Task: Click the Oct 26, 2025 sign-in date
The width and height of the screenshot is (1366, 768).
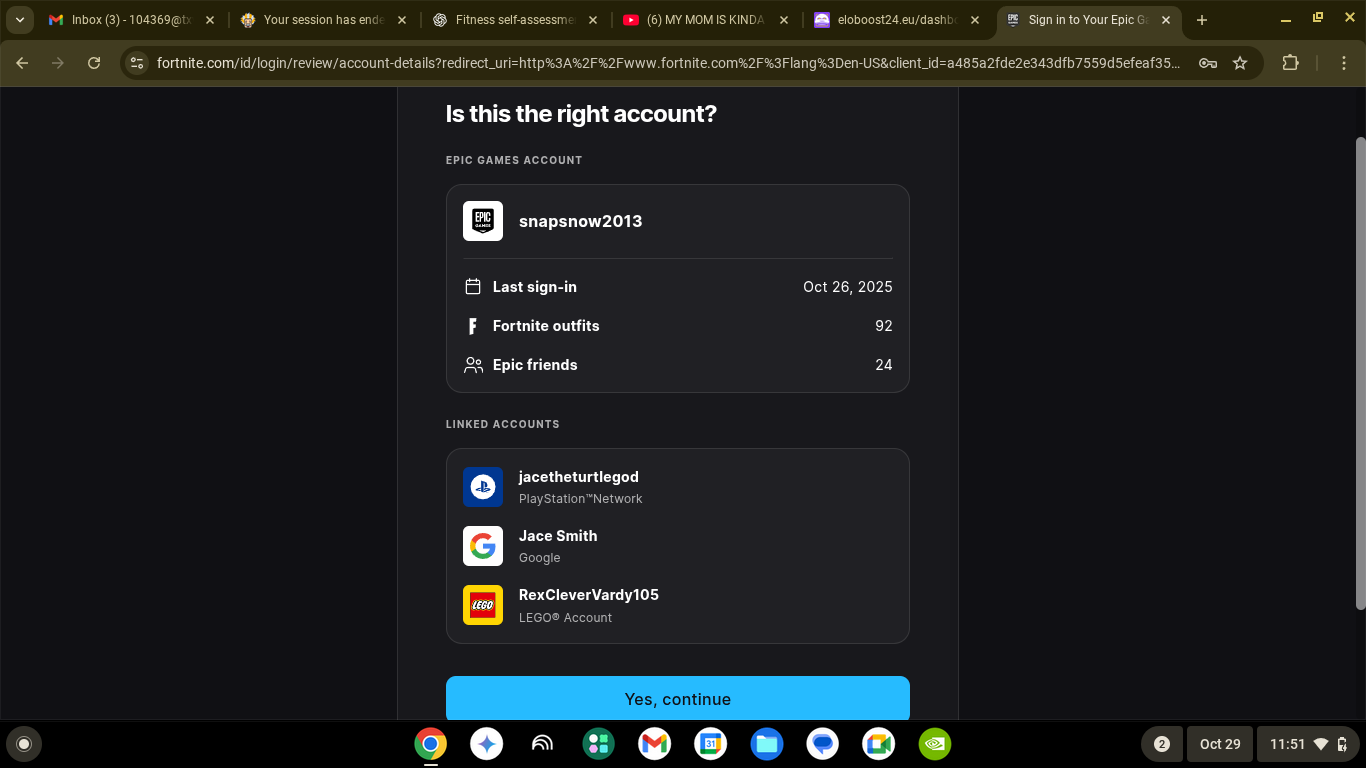Action: pos(848,287)
